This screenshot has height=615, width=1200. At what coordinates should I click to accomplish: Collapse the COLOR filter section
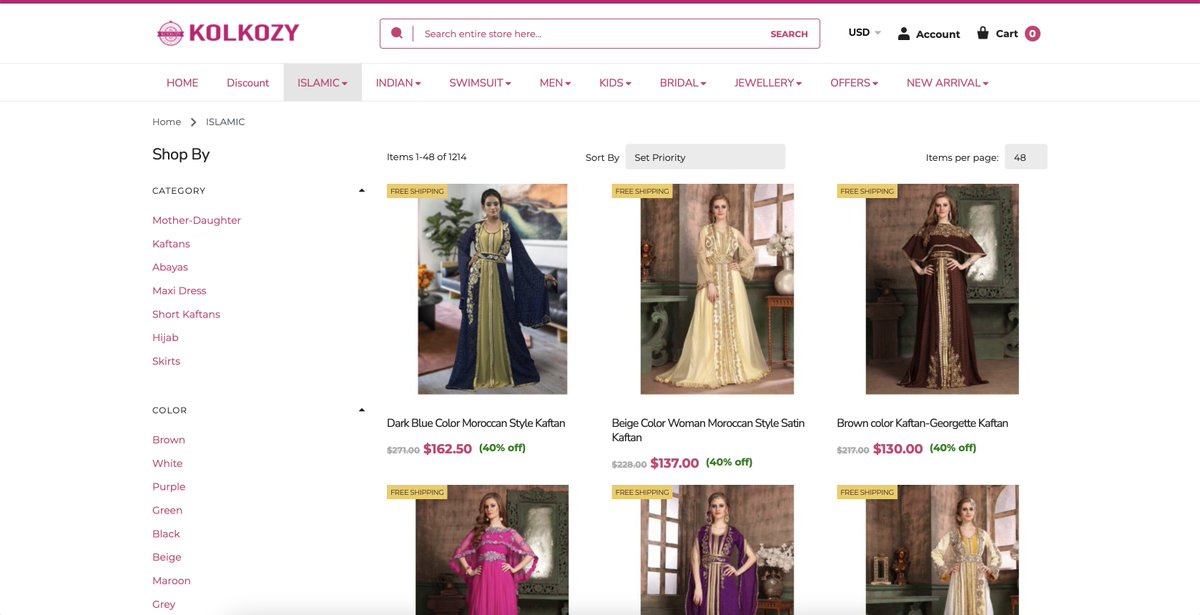click(x=362, y=410)
